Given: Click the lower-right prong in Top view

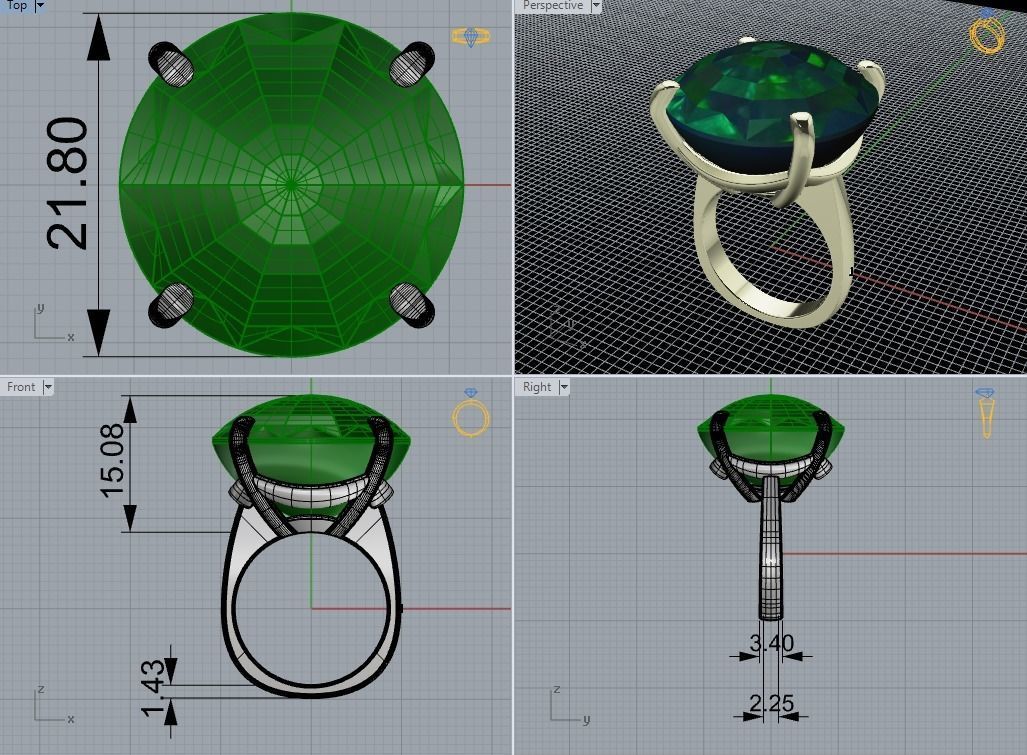Looking at the screenshot, I should point(412,305).
